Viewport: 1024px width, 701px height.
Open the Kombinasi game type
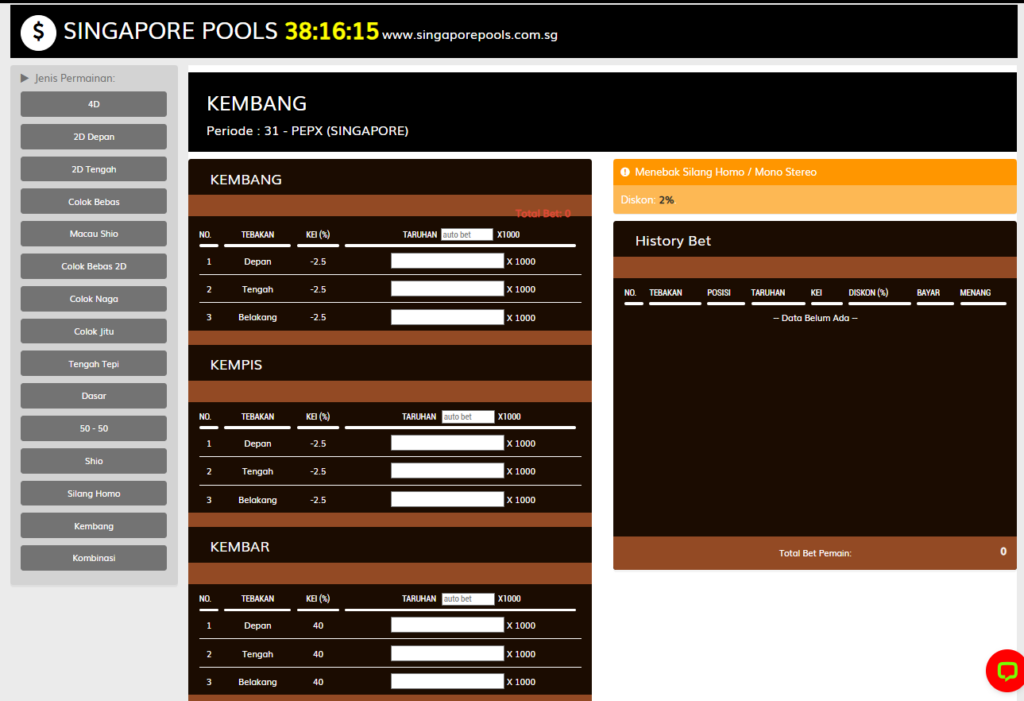[x=93, y=558]
